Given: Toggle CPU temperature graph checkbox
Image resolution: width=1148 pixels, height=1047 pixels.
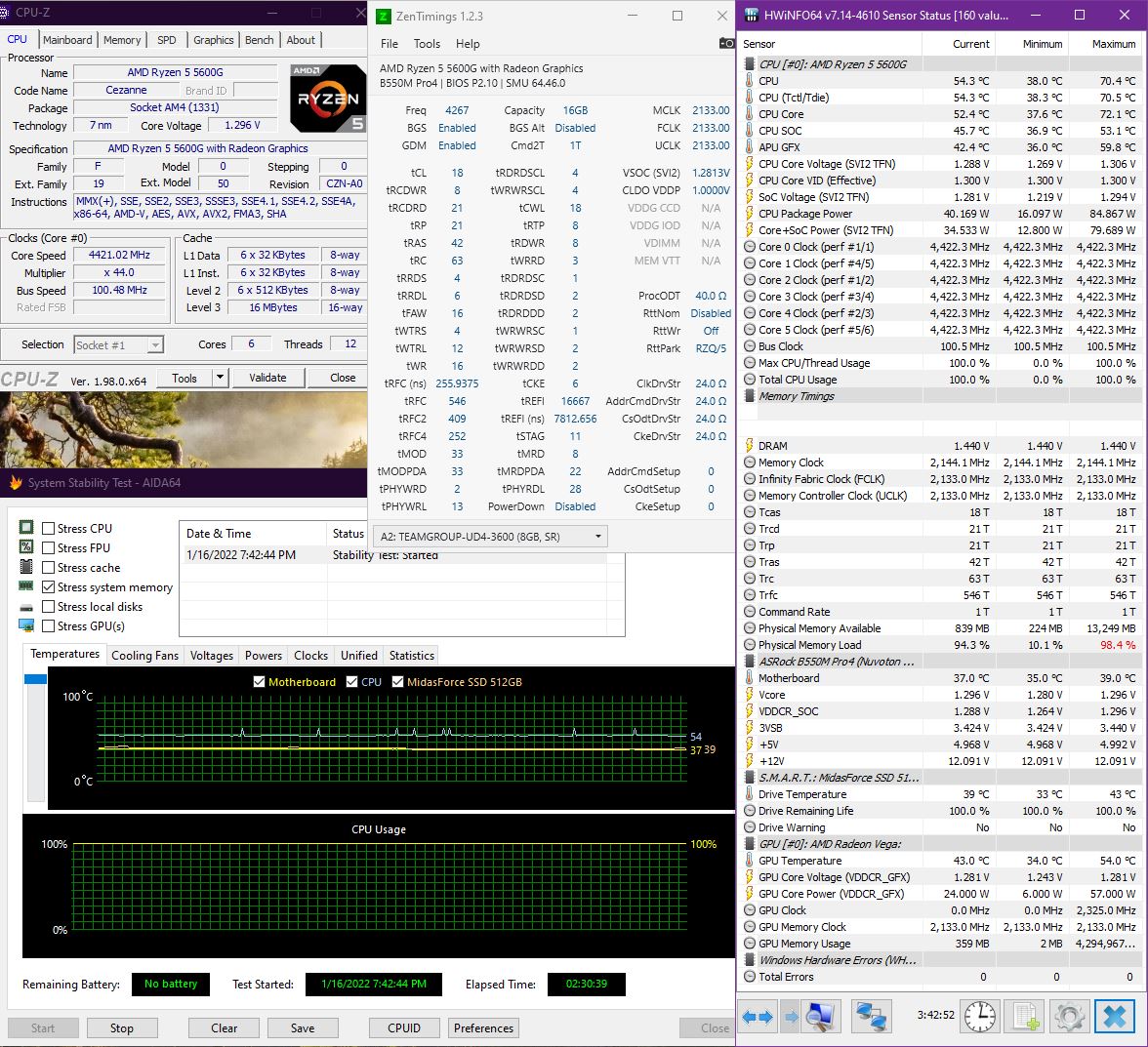Looking at the screenshot, I should [352, 682].
